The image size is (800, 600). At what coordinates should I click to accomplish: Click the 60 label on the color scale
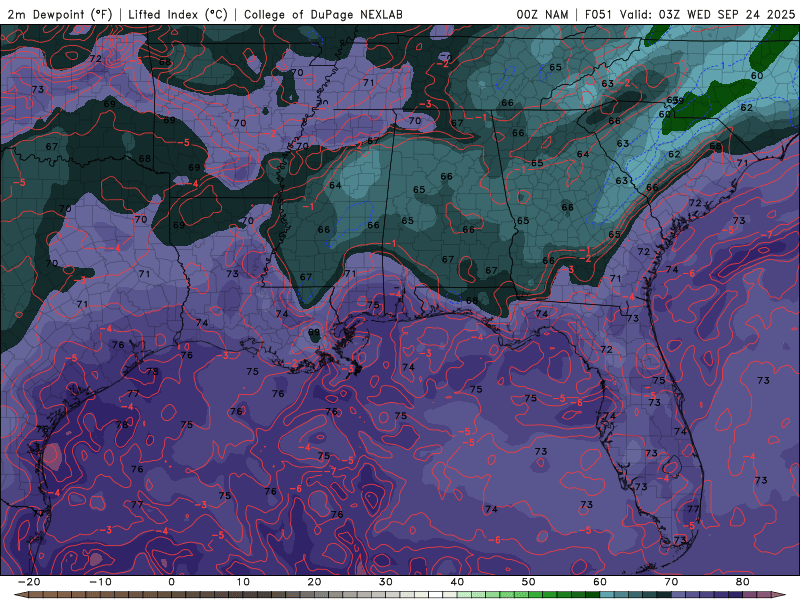coord(600,582)
